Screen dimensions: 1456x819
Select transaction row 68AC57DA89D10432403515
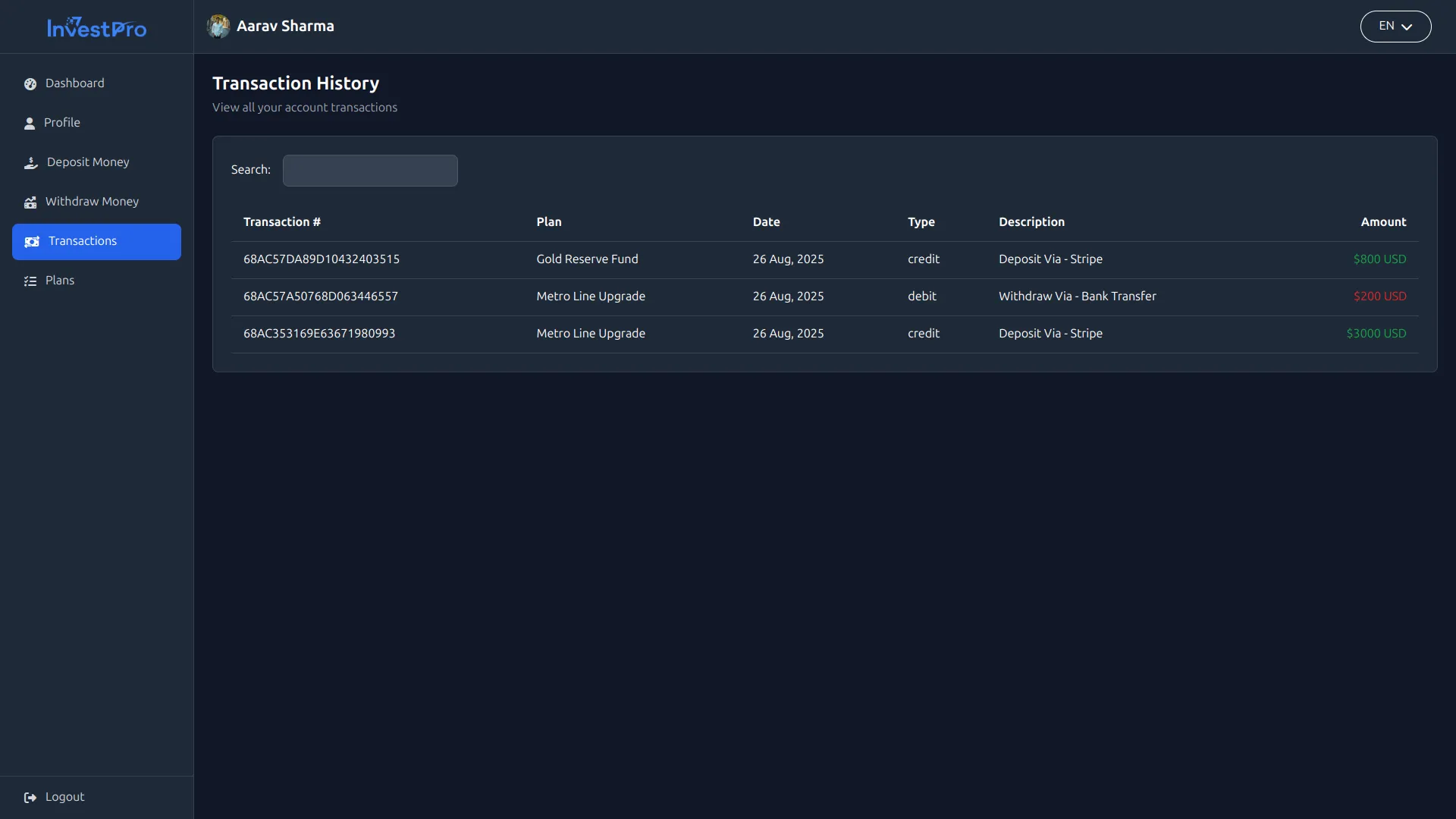(x=322, y=259)
